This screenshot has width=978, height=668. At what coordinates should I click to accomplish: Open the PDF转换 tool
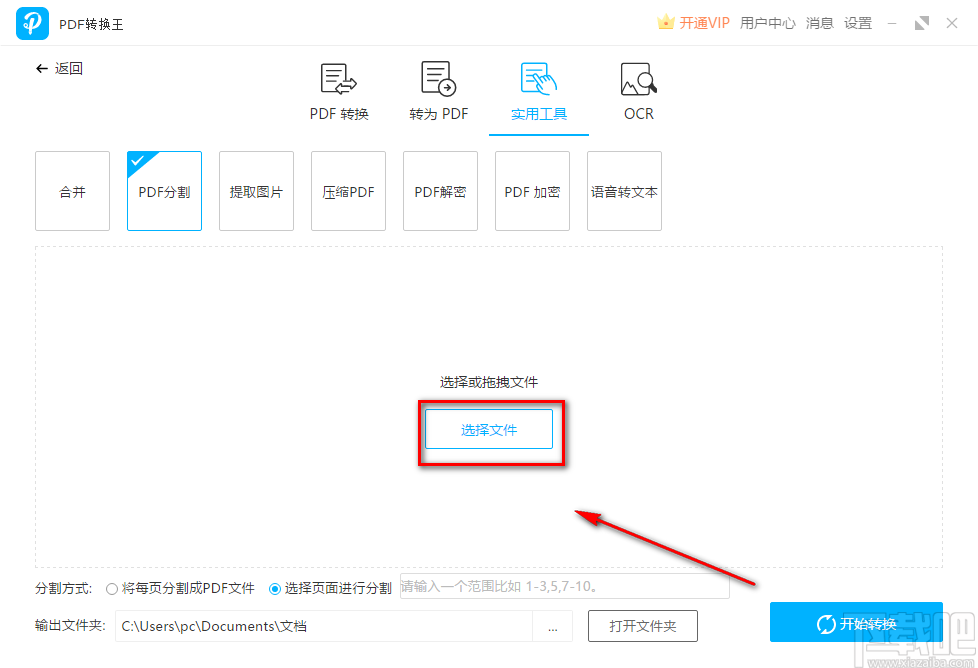coord(338,90)
